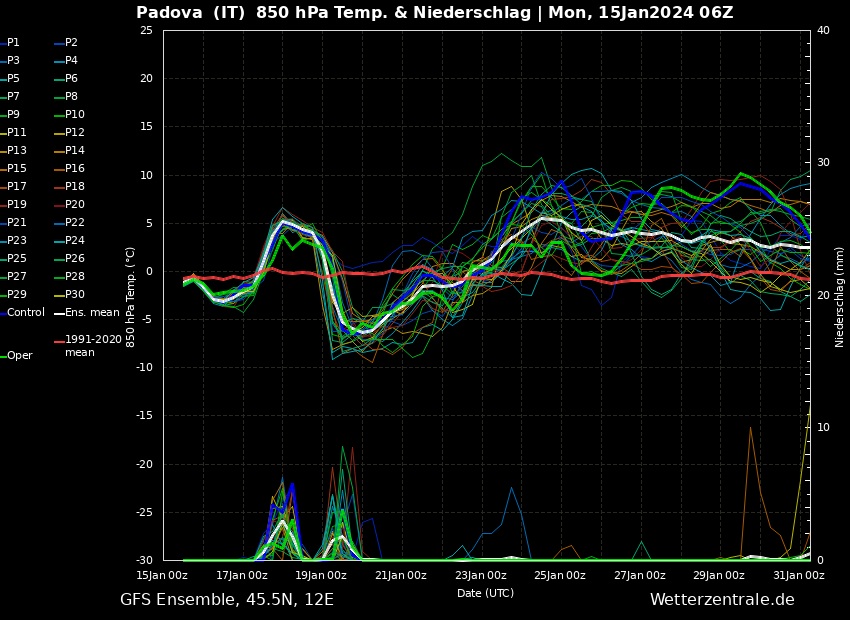Click the 27Jan 00z axis label
The image size is (850, 620).
point(640,575)
